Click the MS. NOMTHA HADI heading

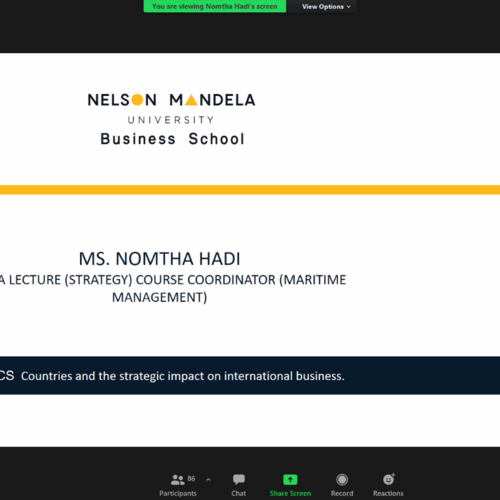click(159, 259)
